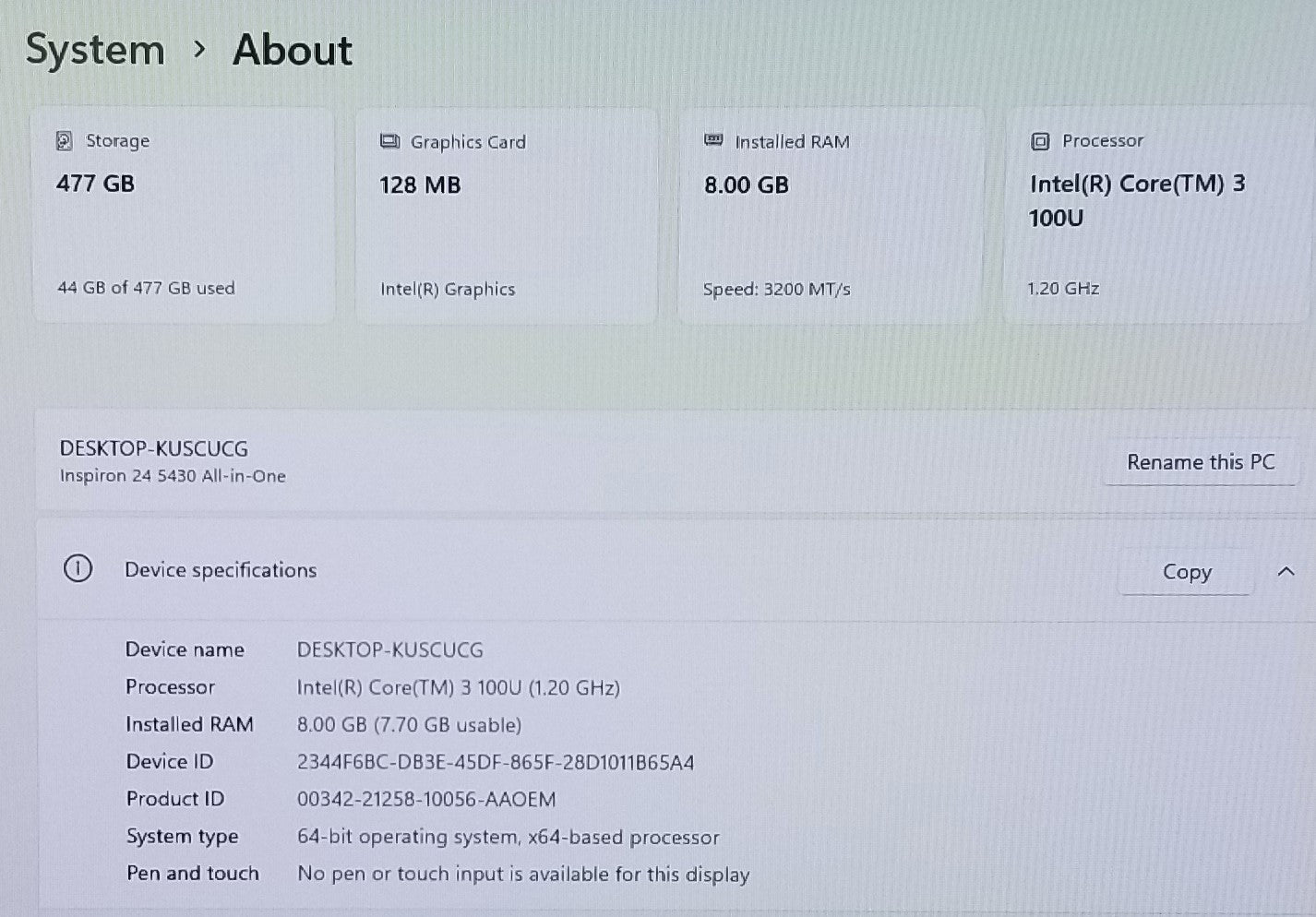The width and height of the screenshot is (1316, 917).
Task: Click the Processor chip icon
Action: 1040,141
